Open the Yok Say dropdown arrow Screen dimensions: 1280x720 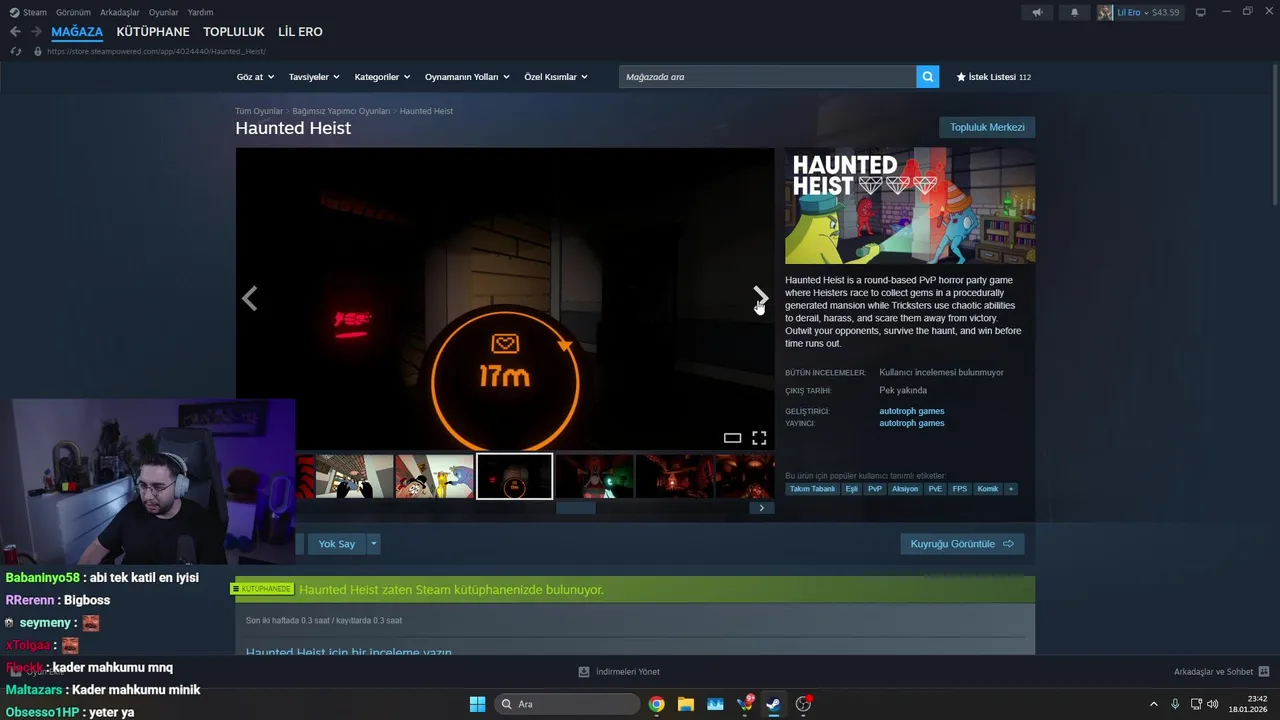(374, 544)
